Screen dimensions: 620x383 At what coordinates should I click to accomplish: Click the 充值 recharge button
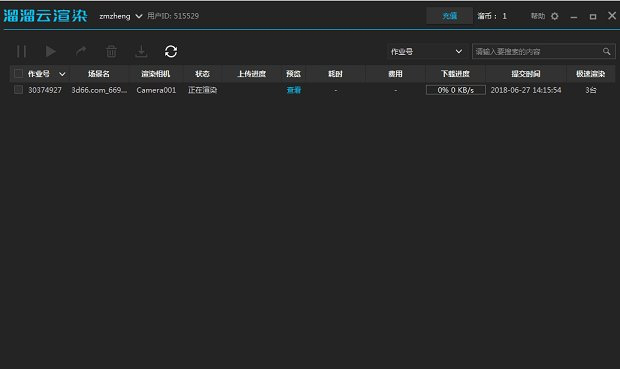(x=449, y=16)
